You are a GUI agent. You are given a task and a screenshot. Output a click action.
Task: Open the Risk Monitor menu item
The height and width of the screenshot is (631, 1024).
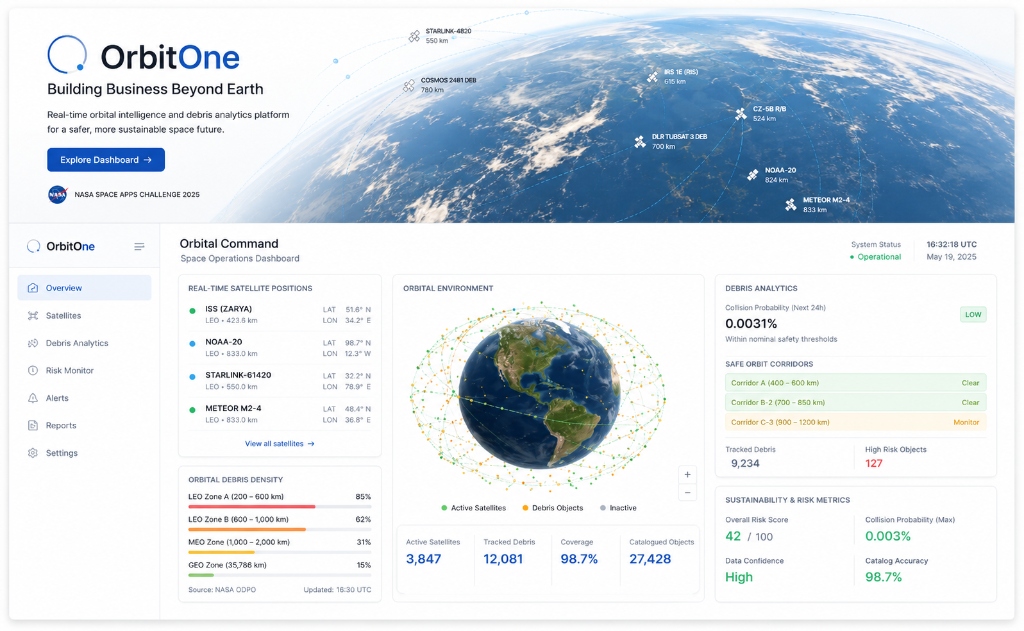point(84,370)
